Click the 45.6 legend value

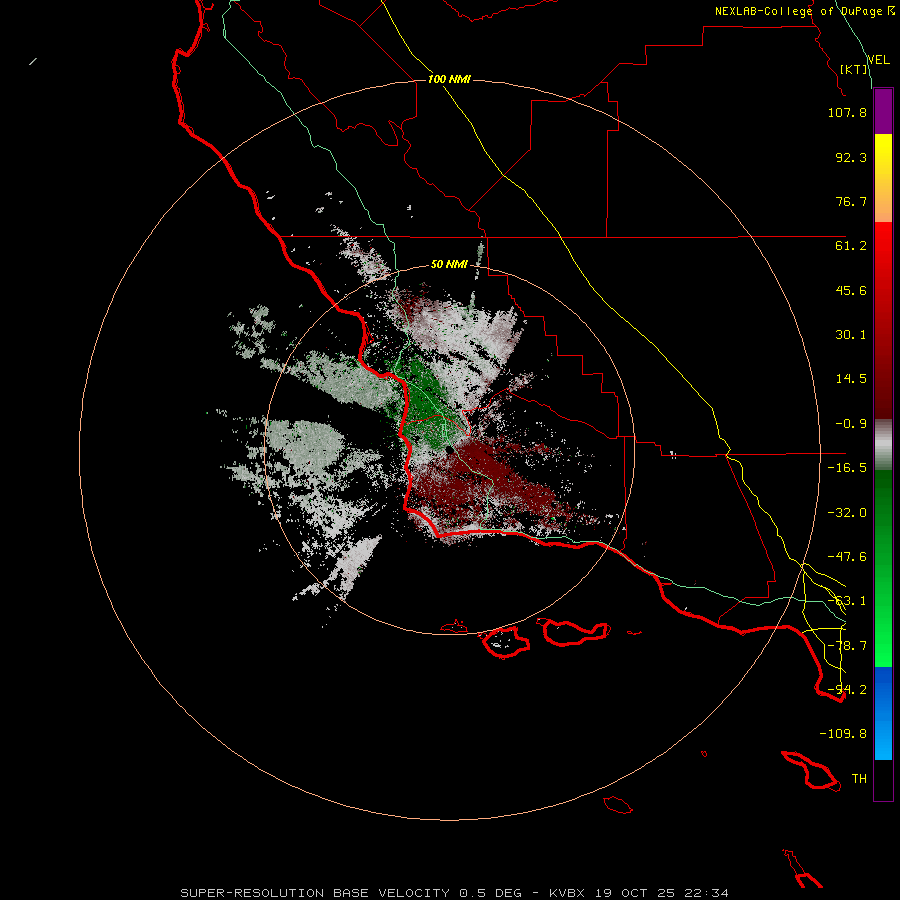[851, 290]
